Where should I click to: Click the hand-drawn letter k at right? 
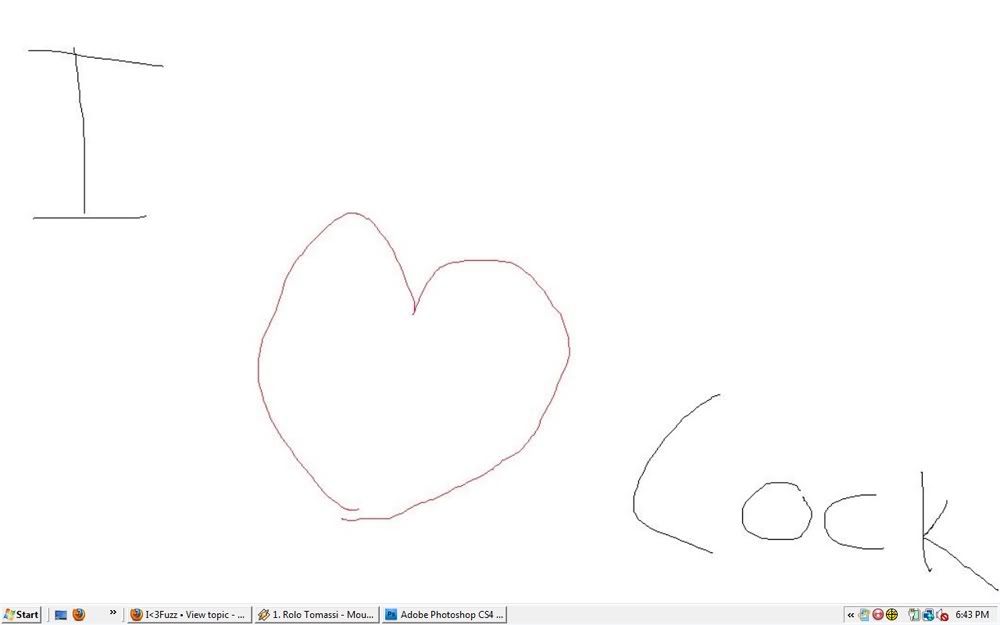[923, 520]
